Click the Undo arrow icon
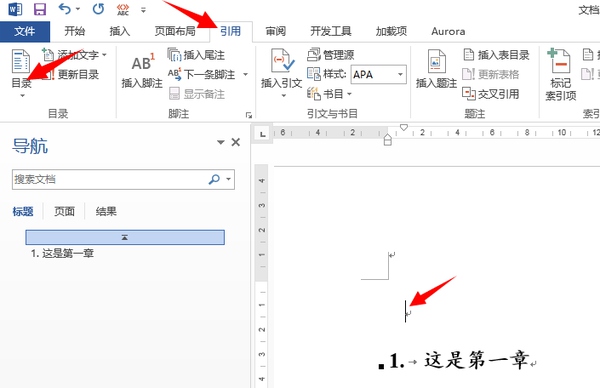Image resolution: width=600 pixels, height=388 pixels. tap(64, 8)
